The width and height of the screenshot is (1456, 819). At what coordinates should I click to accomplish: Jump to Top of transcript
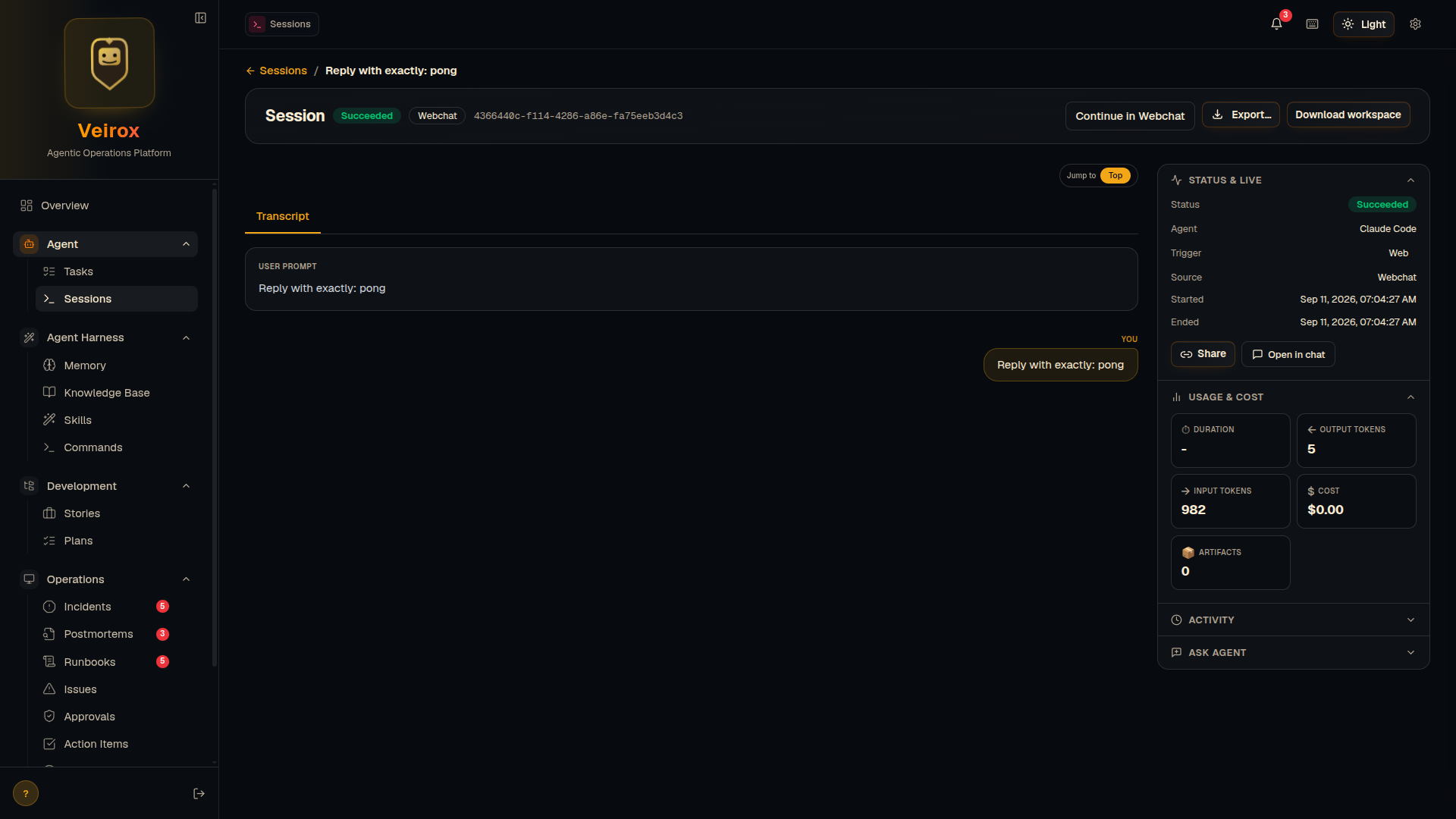tap(1115, 176)
